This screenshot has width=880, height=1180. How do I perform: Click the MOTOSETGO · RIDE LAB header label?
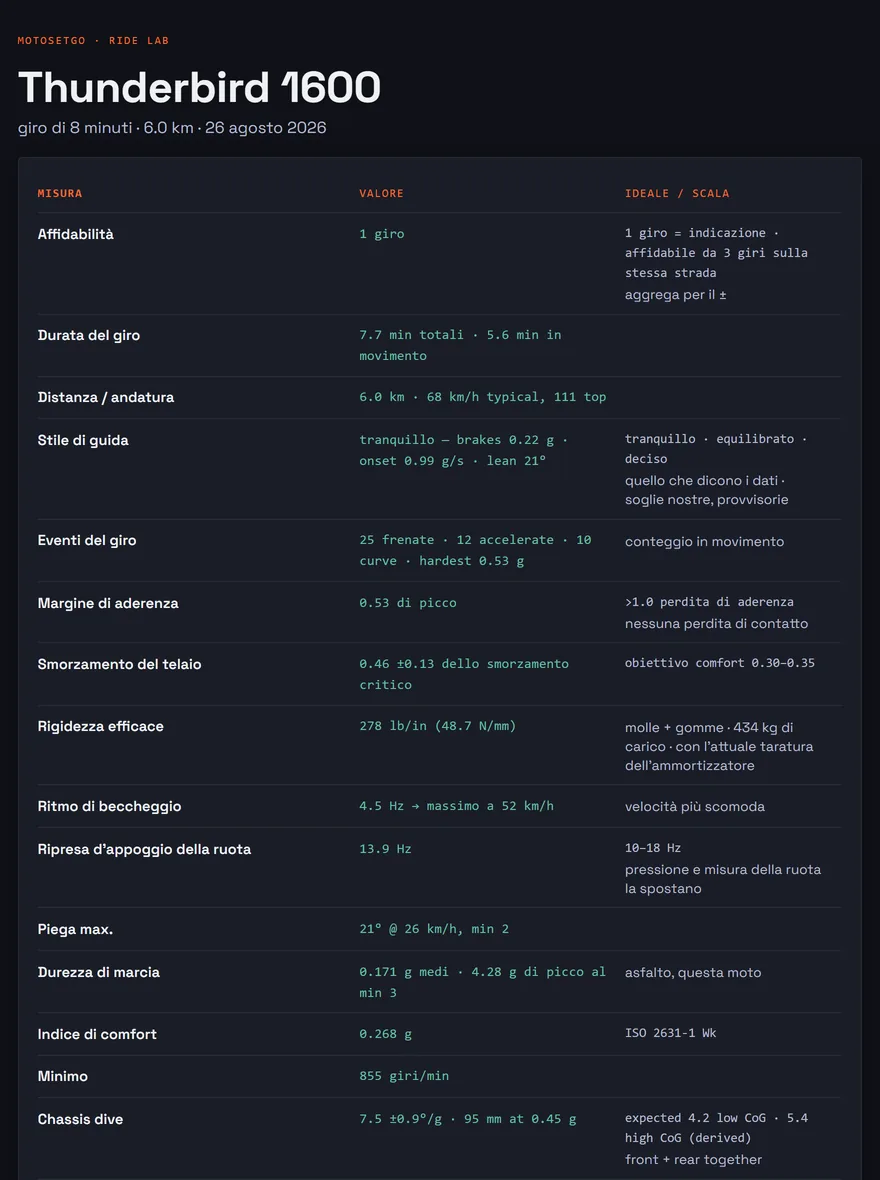pyautogui.click(x=93, y=41)
